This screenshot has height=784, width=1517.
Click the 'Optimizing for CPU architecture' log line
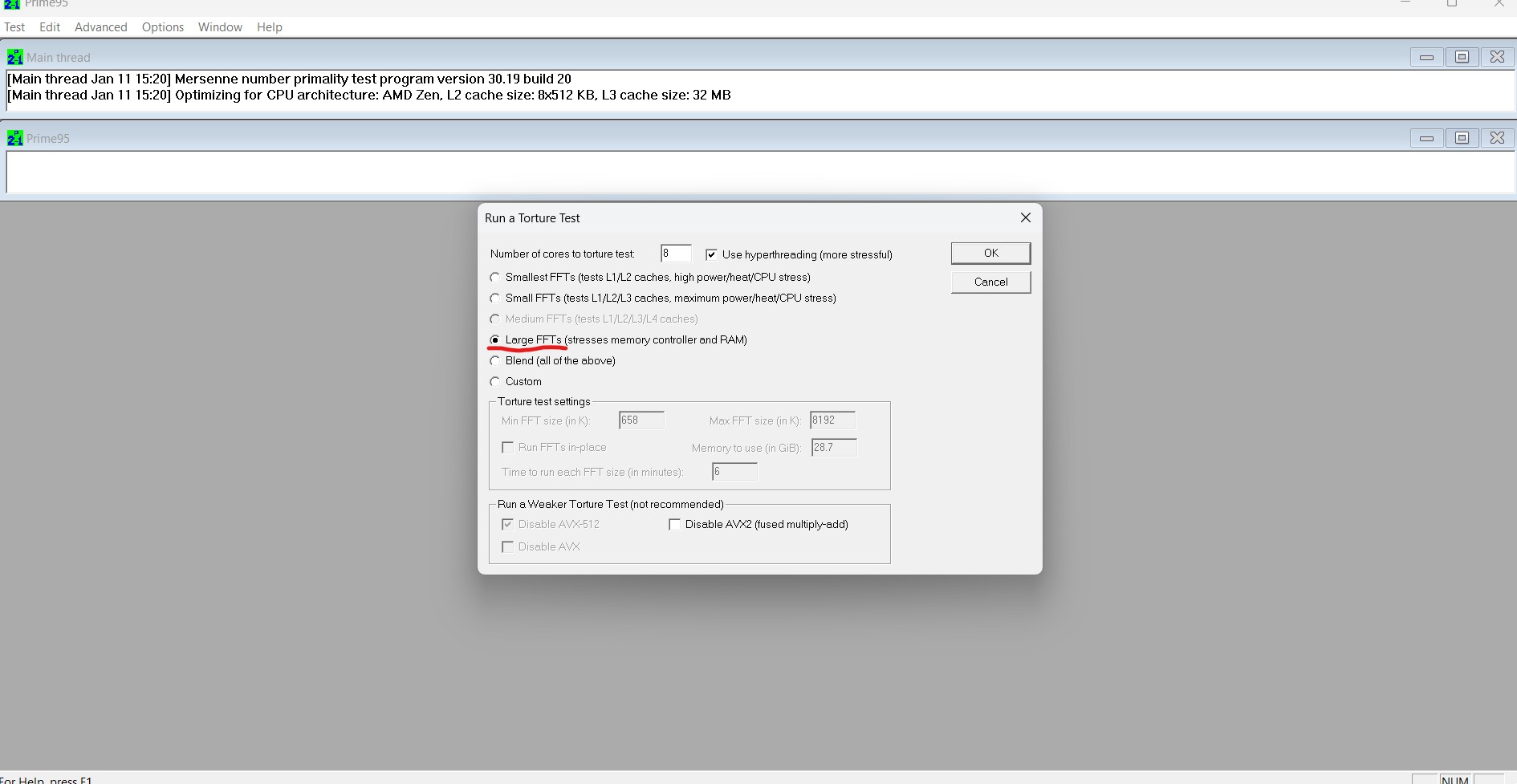click(369, 95)
